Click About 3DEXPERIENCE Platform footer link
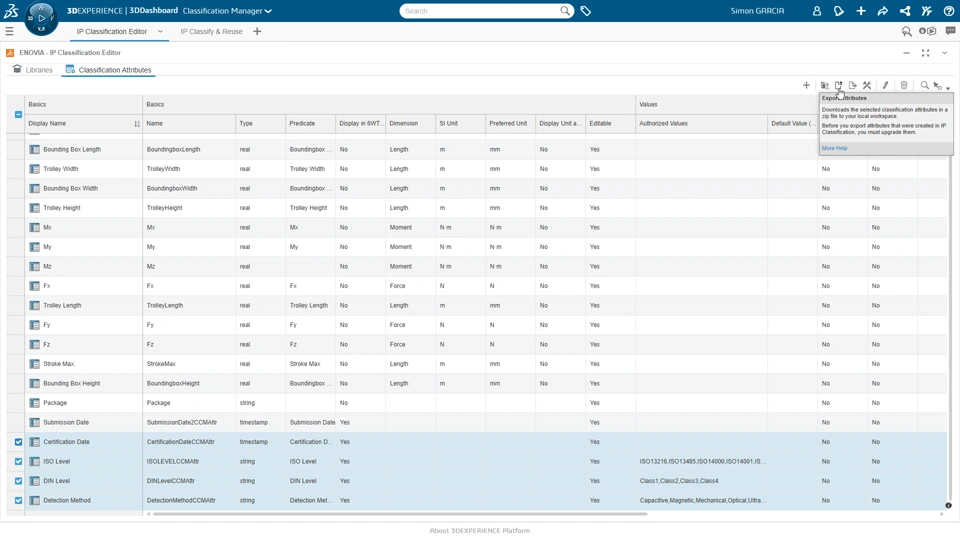 tap(479, 531)
